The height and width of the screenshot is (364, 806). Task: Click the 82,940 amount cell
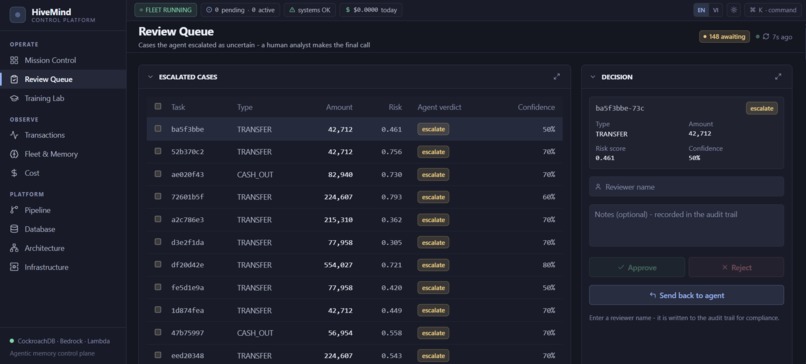click(x=340, y=174)
